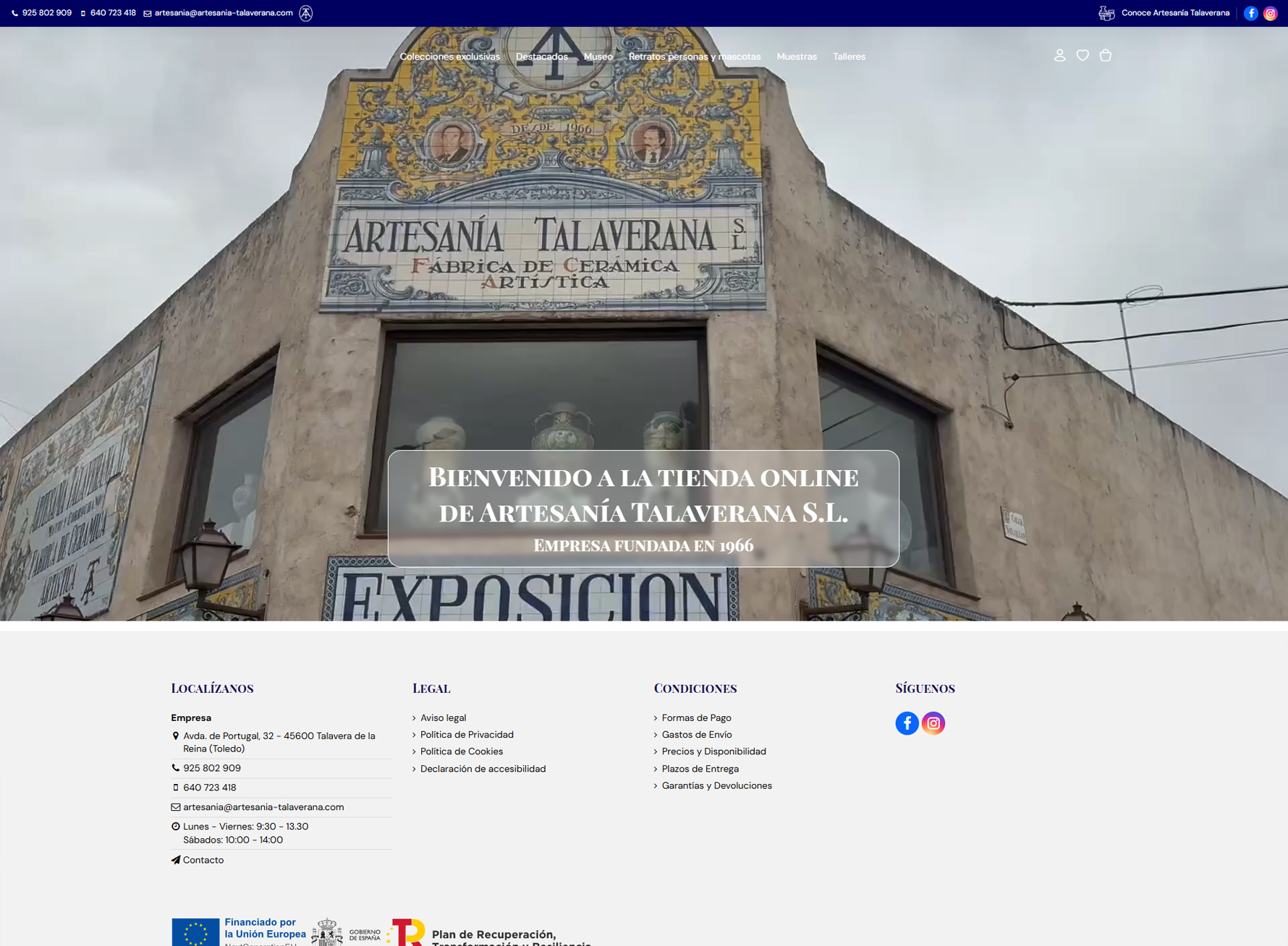Image resolution: width=1288 pixels, height=946 pixels.
Task: Open Retratos personas y mascotas menu
Action: click(x=695, y=56)
